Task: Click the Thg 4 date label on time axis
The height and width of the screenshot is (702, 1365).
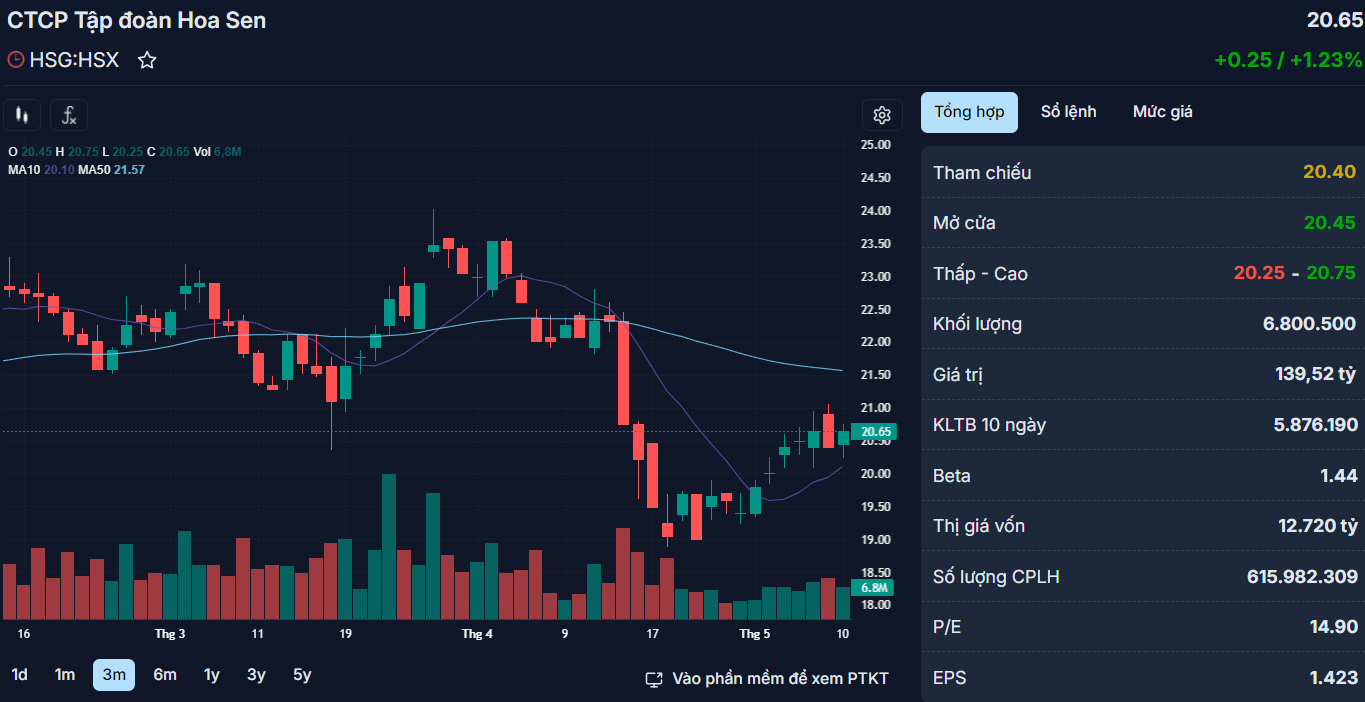Action: (477, 634)
